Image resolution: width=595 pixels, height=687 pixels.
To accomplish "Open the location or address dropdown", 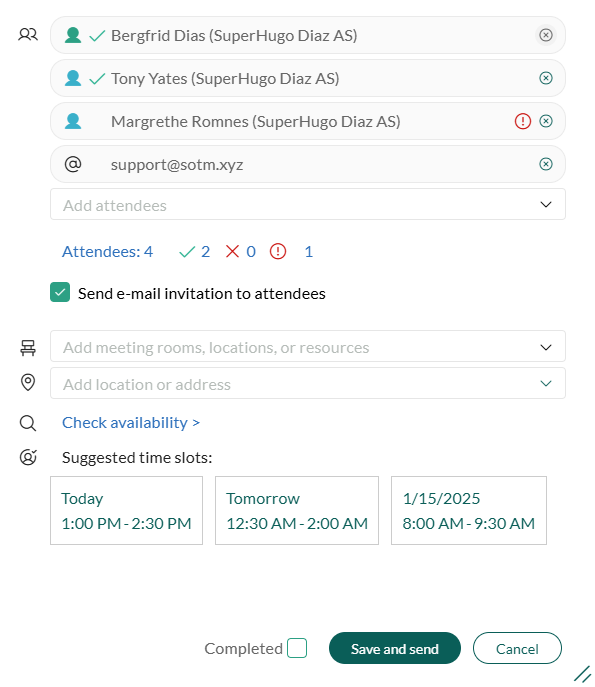I will click(545, 383).
